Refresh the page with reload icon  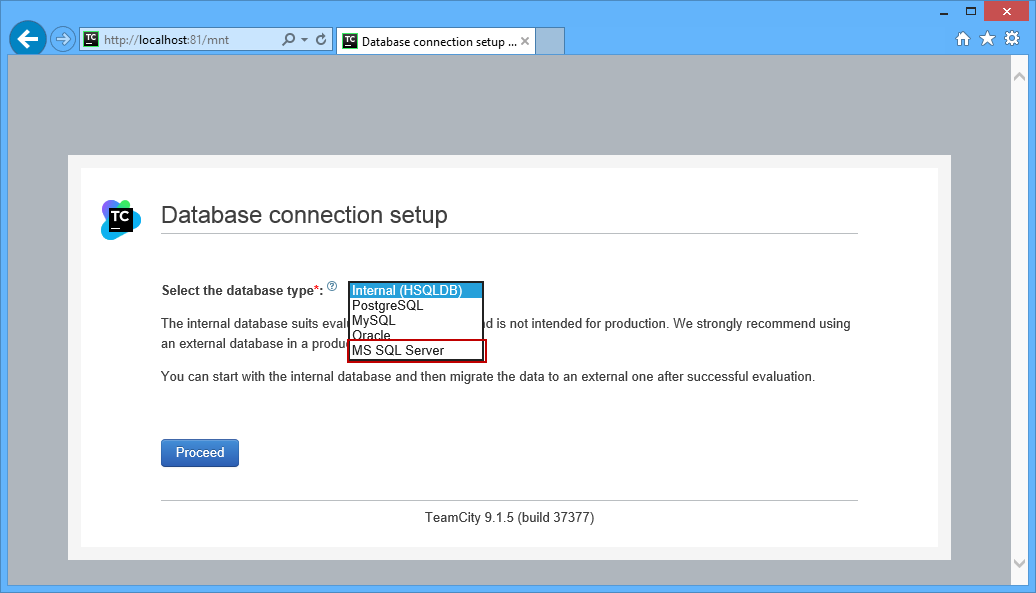[x=321, y=40]
